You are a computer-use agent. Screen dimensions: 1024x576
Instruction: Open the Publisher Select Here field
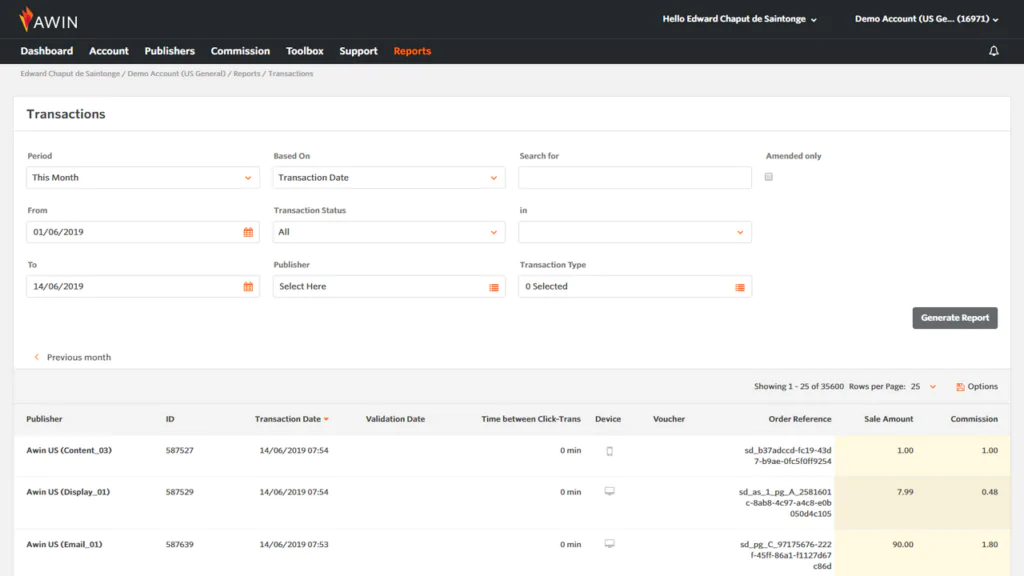[389, 286]
